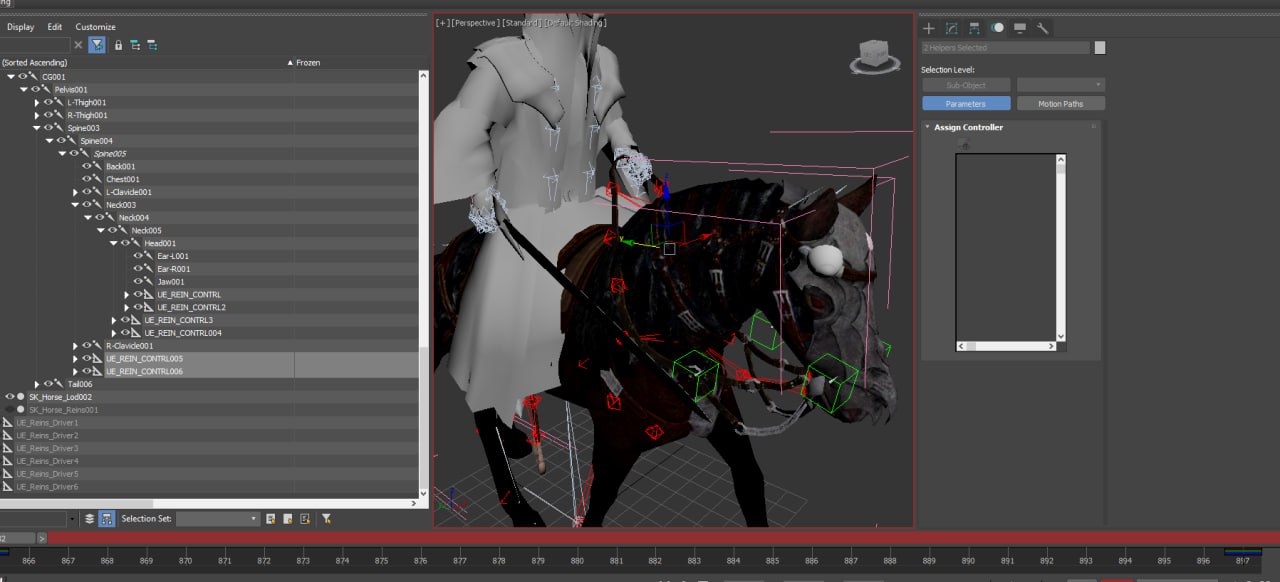Hide Pelvis001 using its eye icon

(x=35, y=89)
